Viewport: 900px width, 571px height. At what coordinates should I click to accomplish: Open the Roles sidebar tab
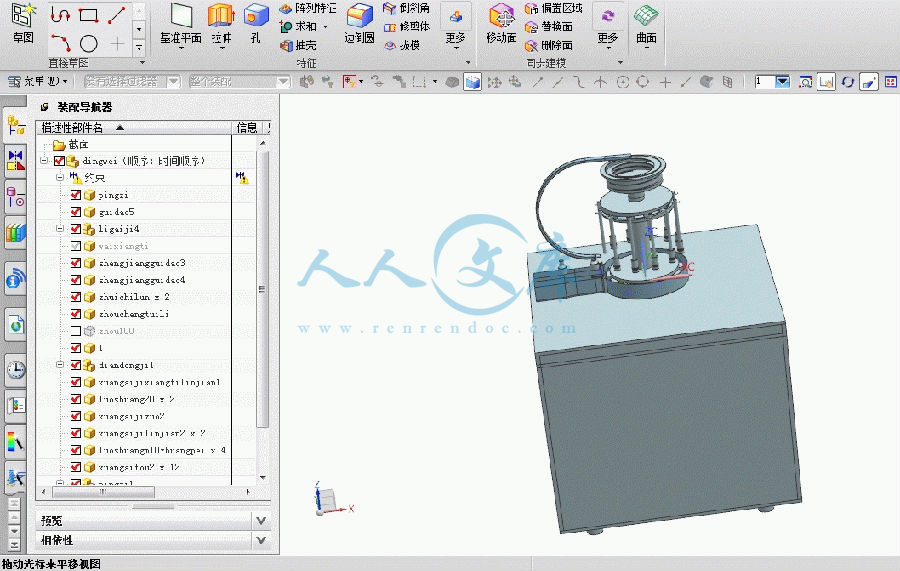pyautogui.click(x=15, y=406)
